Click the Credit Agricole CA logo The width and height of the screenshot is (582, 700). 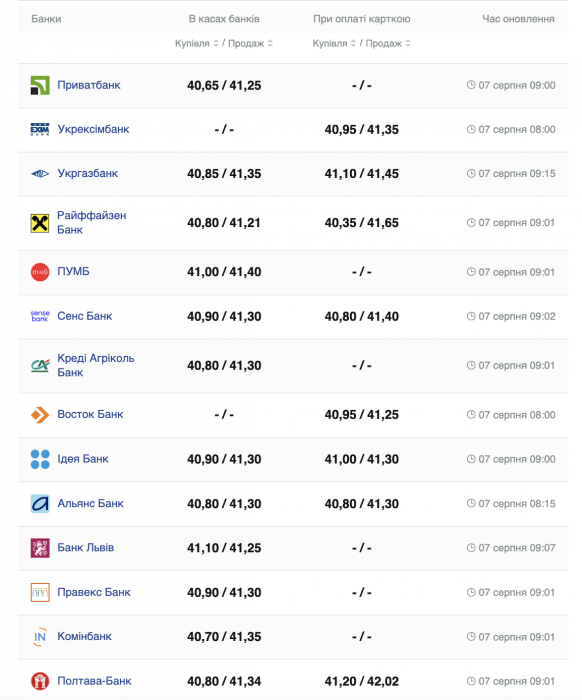(x=40, y=366)
